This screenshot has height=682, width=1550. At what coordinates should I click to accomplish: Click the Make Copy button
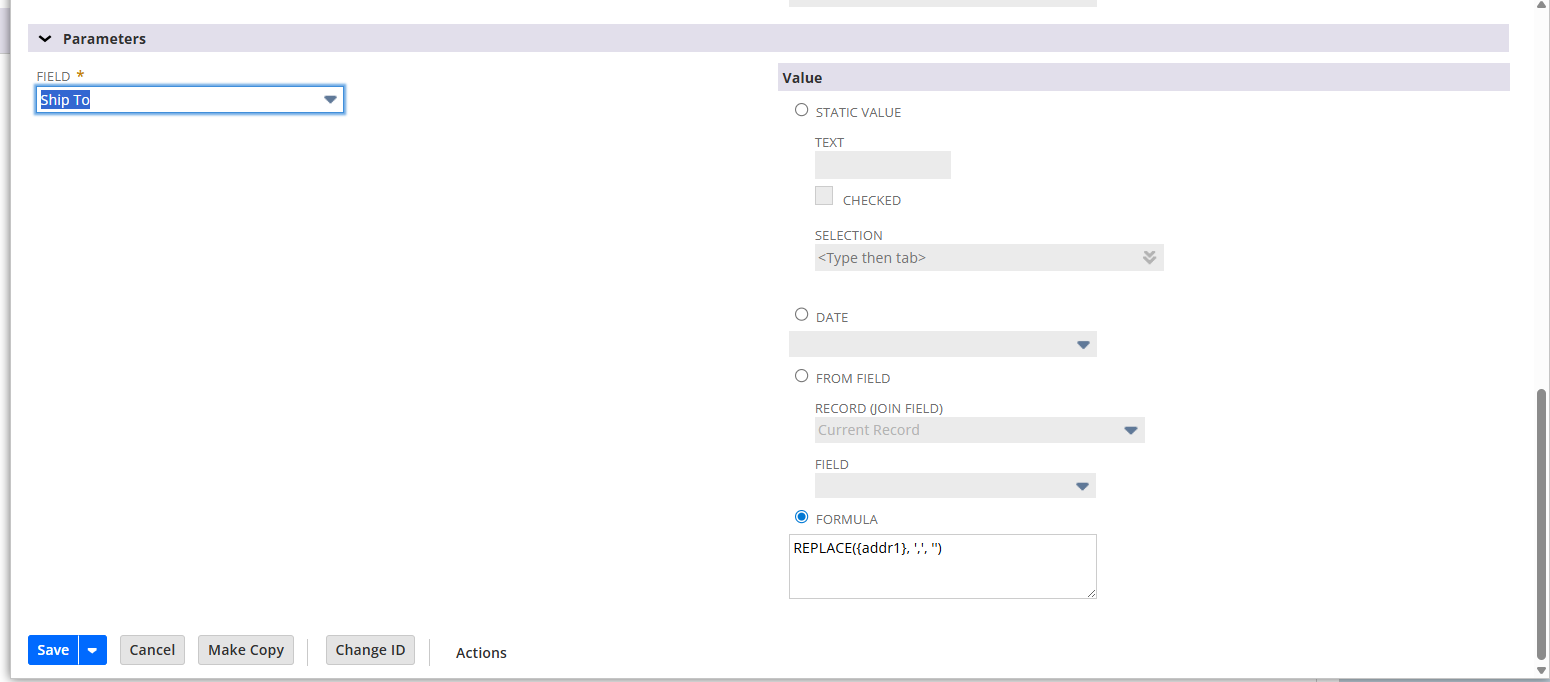point(246,650)
